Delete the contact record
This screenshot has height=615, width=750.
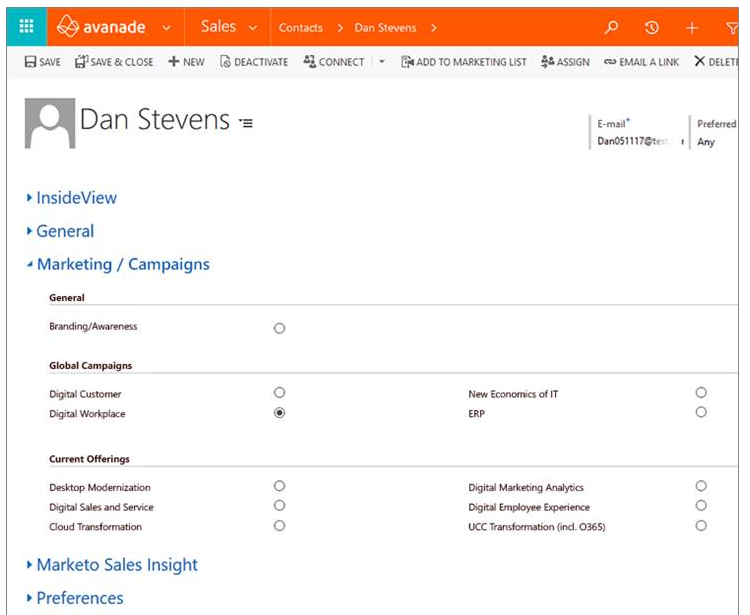pyautogui.click(x=716, y=61)
